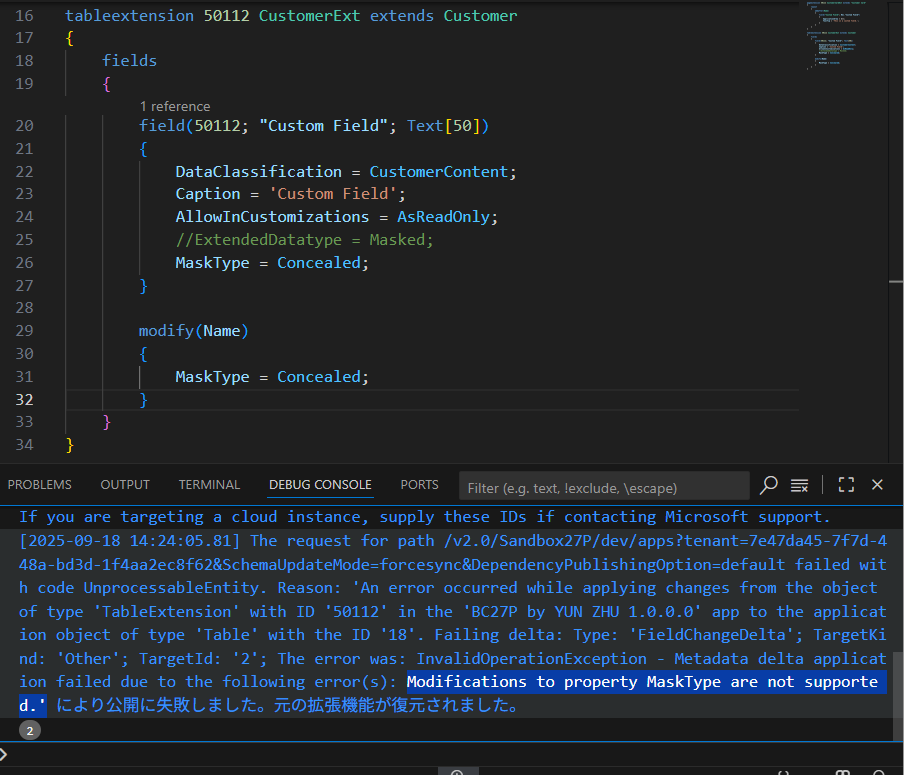The width and height of the screenshot is (904, 775).
Task: Click the search icon beside the filter box
Action: pos(768,485)
